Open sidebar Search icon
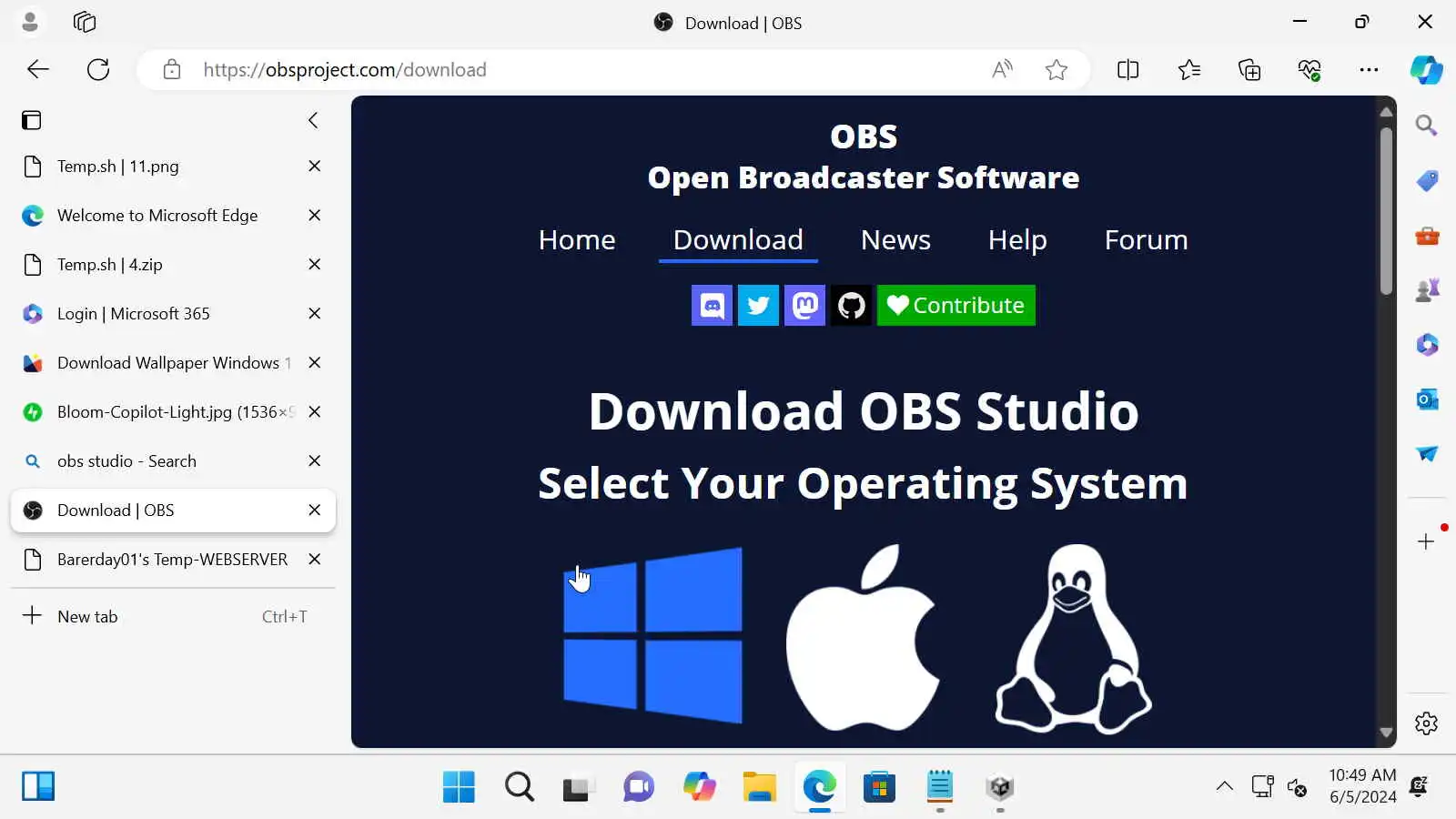1456x819 pixels. click(1426, 126)
